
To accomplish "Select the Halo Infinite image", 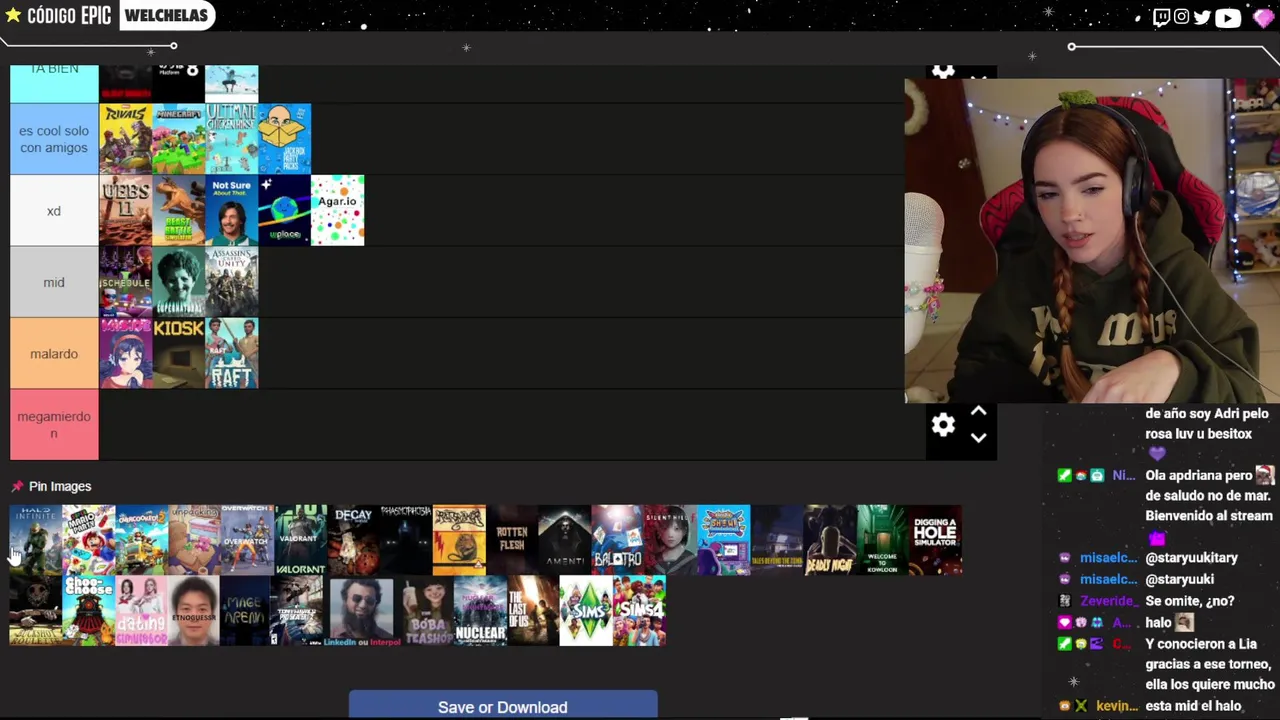I will [x=35, y=540].
